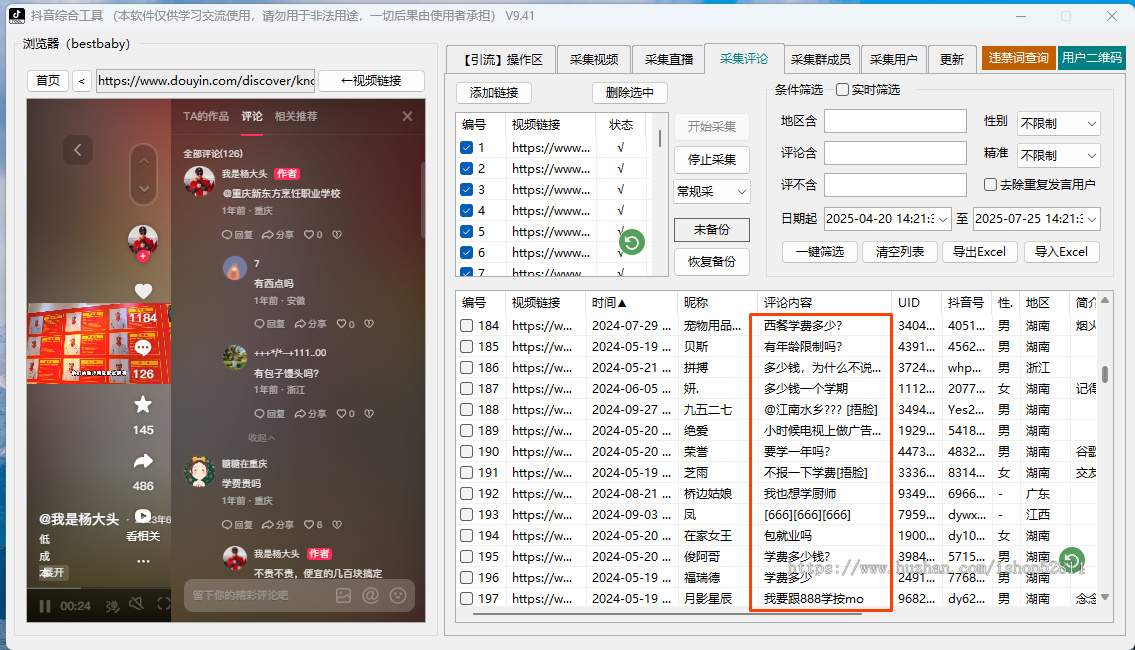Open the TA的作品 tab in video panel
The height and width of the screenshot is (650, 1135).
click(206, 116)
